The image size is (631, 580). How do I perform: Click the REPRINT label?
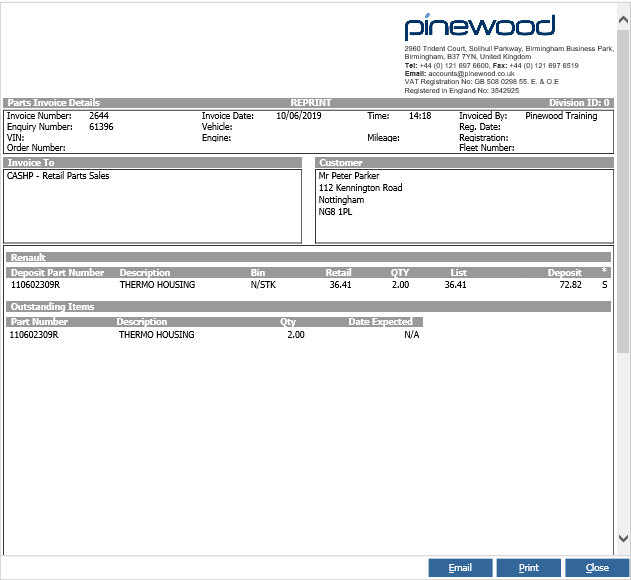click(x=311, y=103)
